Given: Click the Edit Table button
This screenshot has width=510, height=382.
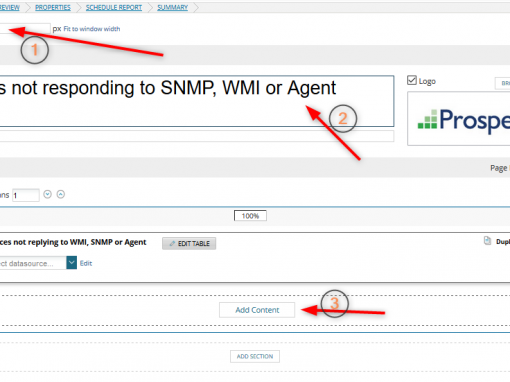Looking at the screenshot, I should tap(189, 243).
